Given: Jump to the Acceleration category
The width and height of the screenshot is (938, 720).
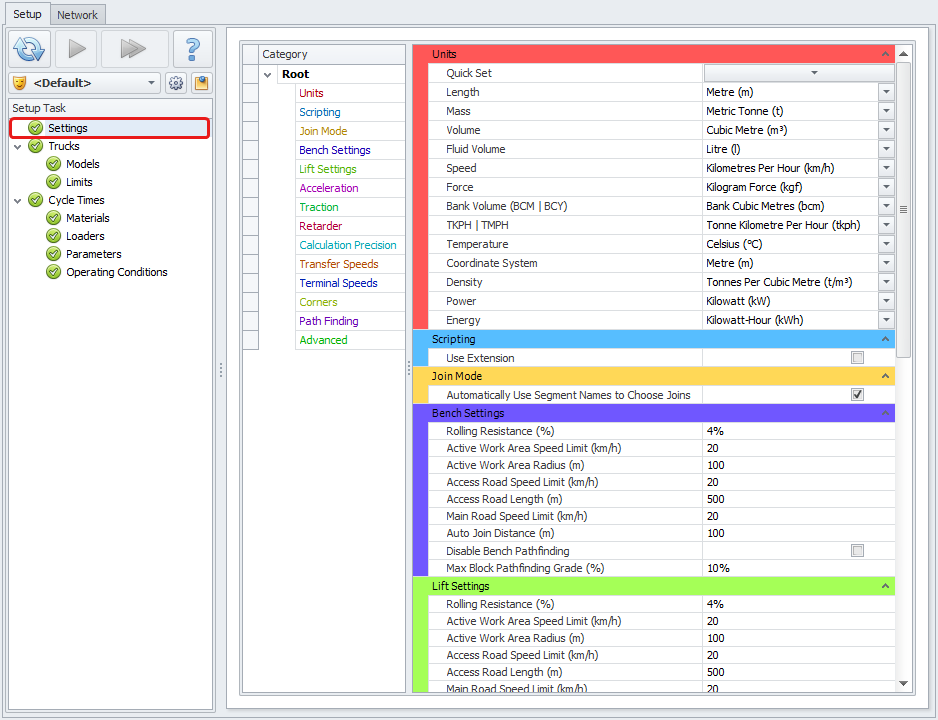Looking at the screenshot, I should coord(328,188).
